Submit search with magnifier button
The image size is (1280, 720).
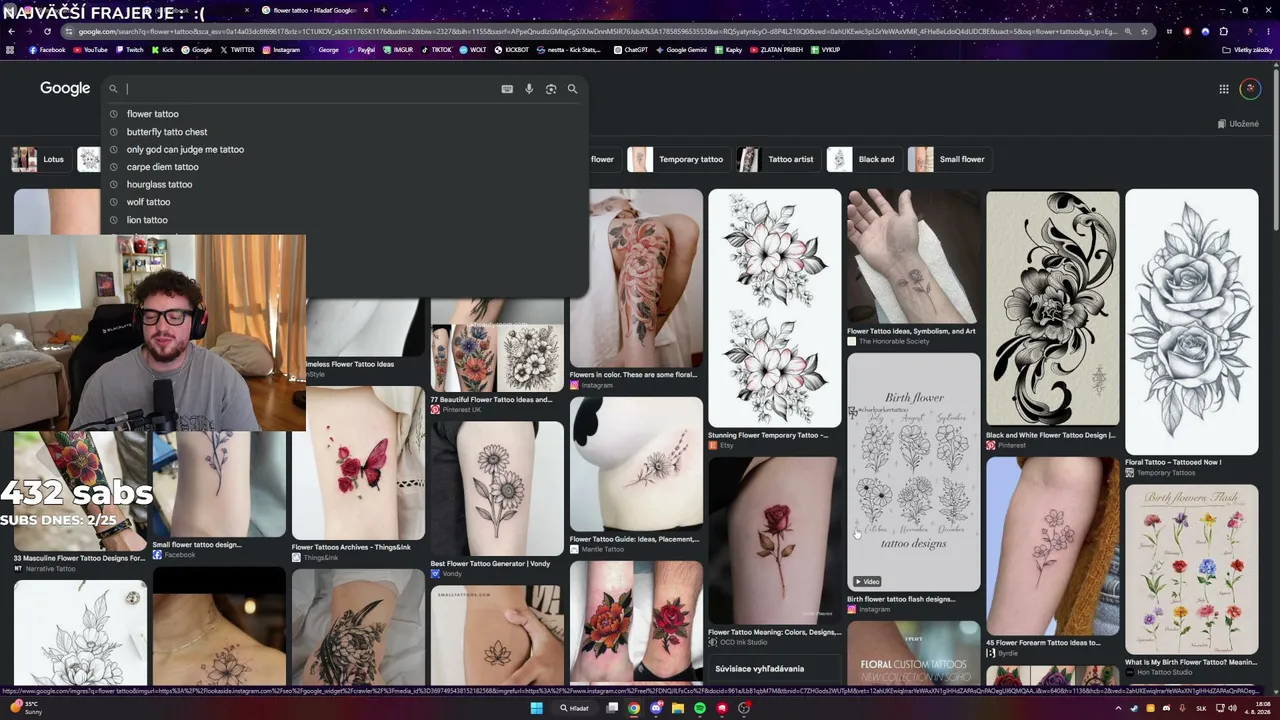572,89
